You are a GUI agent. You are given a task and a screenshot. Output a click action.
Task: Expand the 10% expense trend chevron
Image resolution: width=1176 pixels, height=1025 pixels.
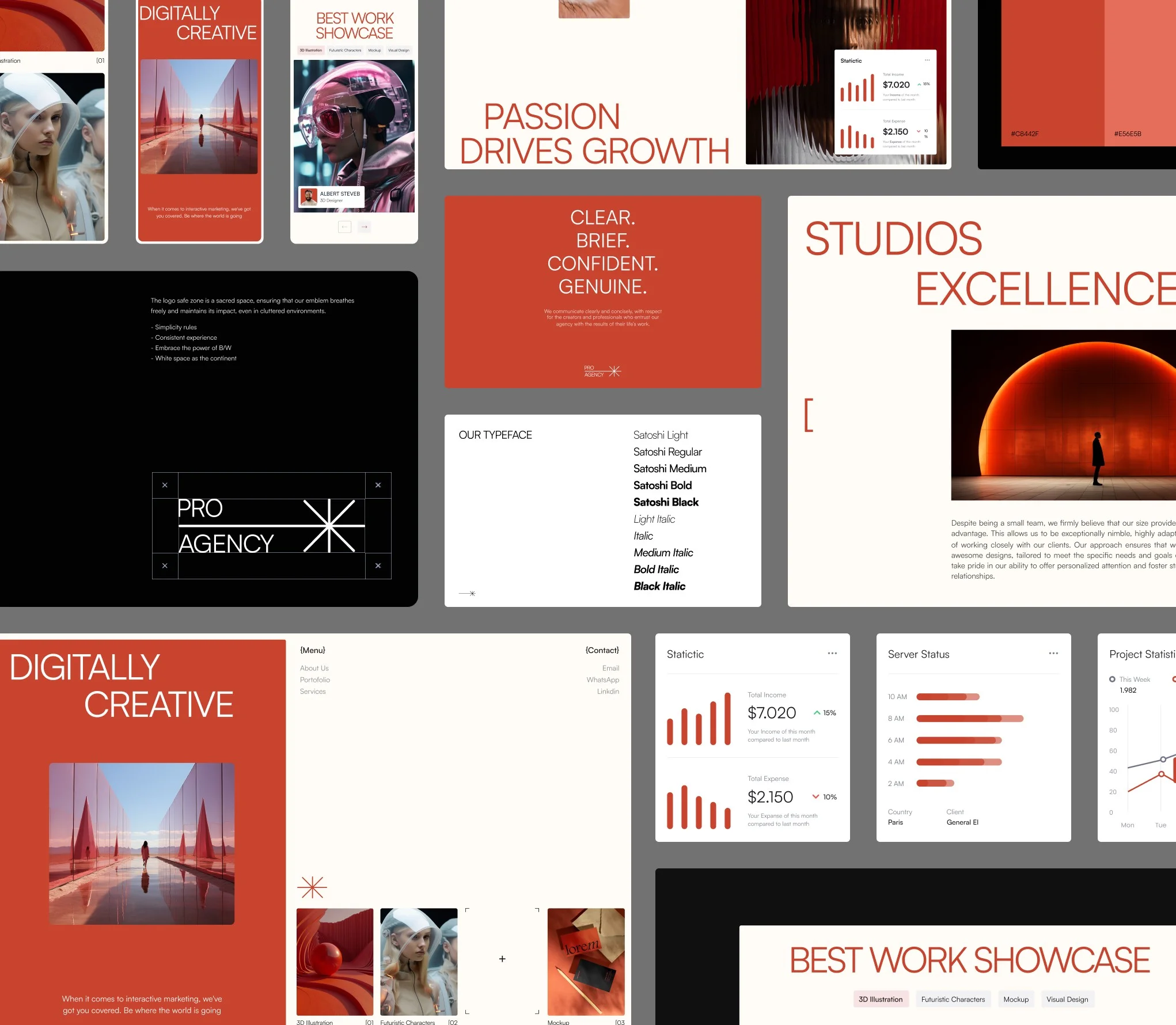click(815, 796)
